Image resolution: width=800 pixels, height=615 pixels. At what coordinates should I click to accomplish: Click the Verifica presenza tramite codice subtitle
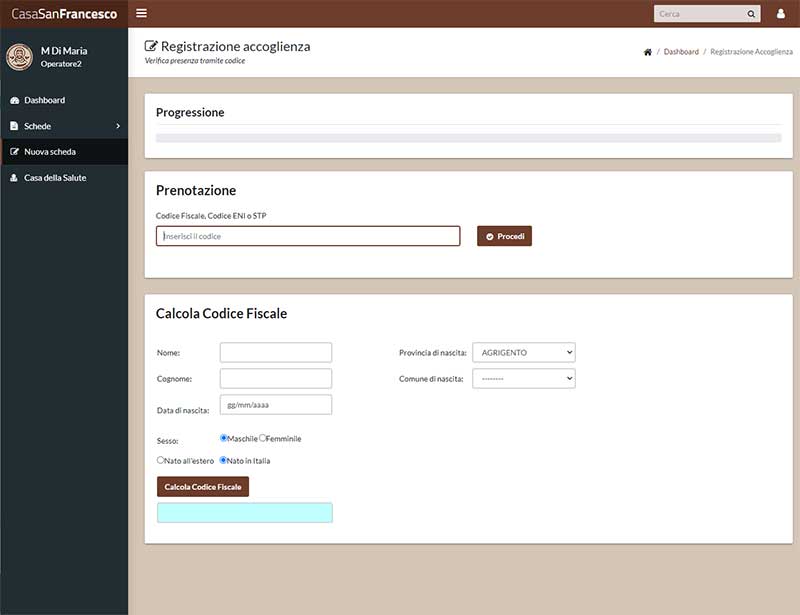coord(195,61)
